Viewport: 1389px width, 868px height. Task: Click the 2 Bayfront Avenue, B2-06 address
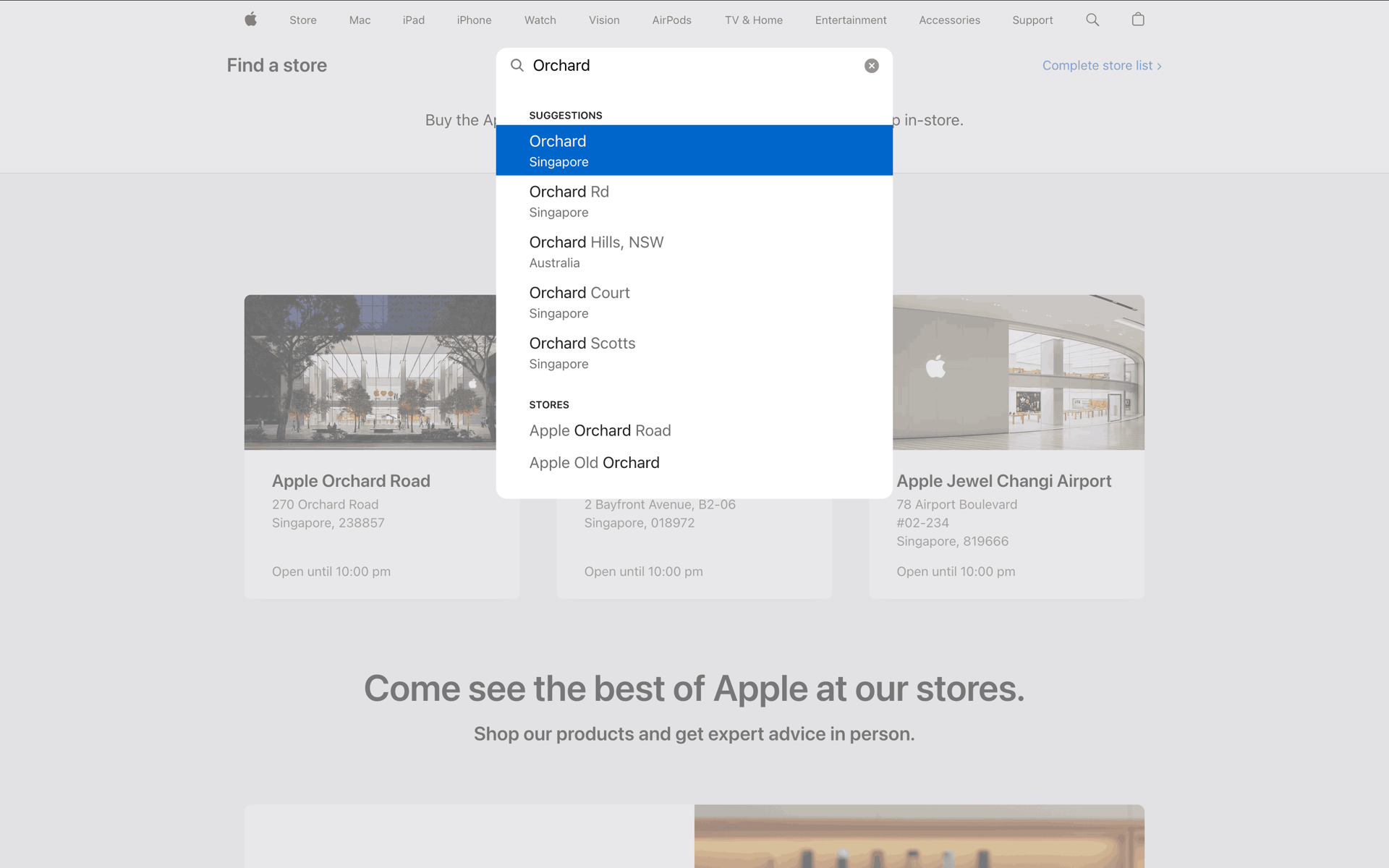660,504
